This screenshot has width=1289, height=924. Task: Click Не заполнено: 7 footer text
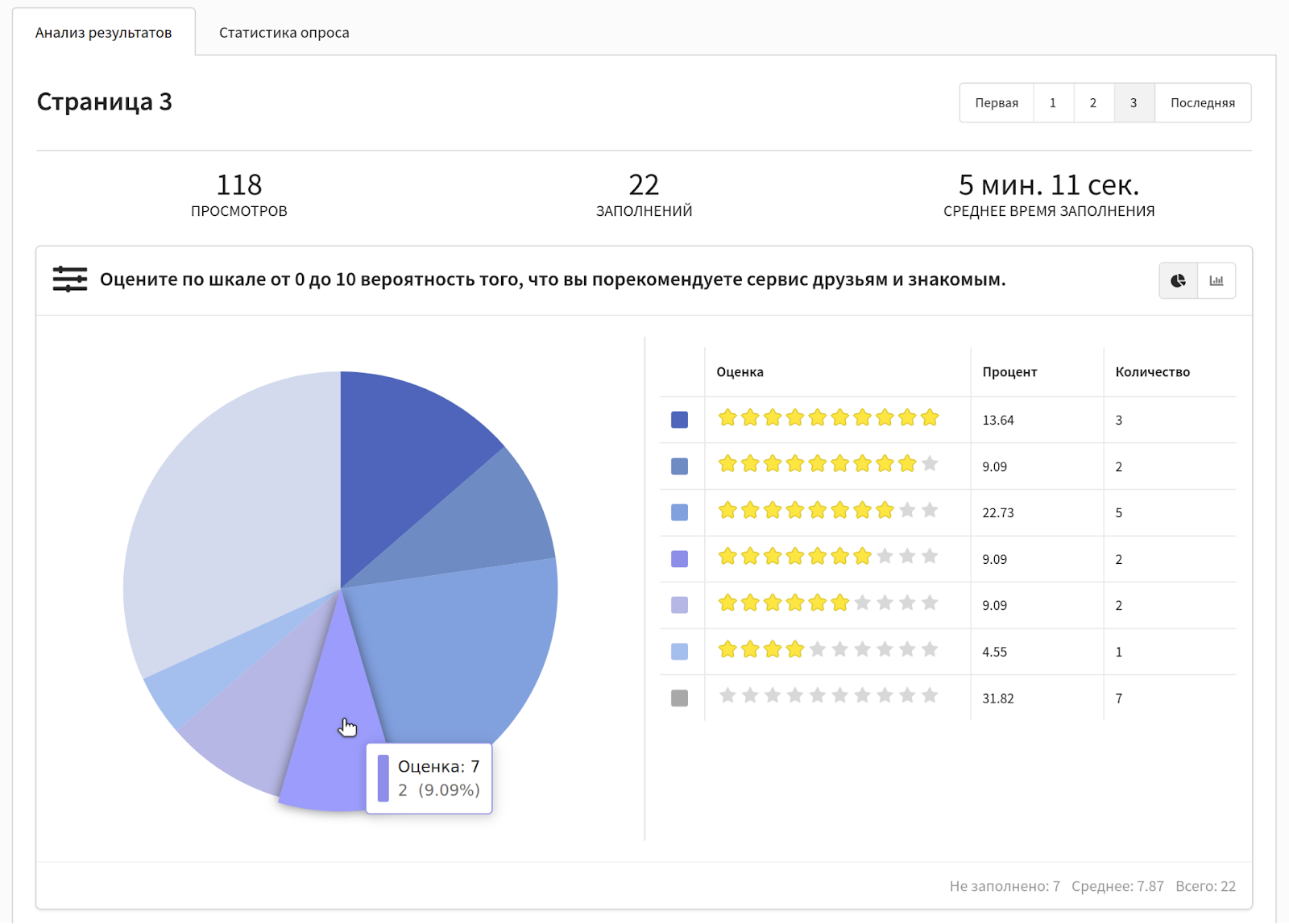[1005, 886]
